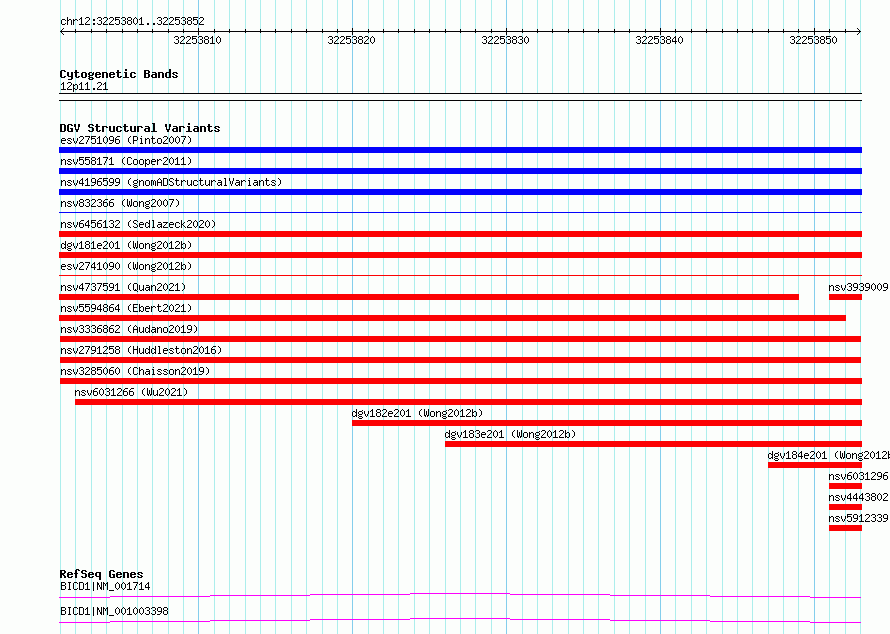The image size is (890, 634).
Task: Click ruler position 32253840
Action: (x=660, y=40)
